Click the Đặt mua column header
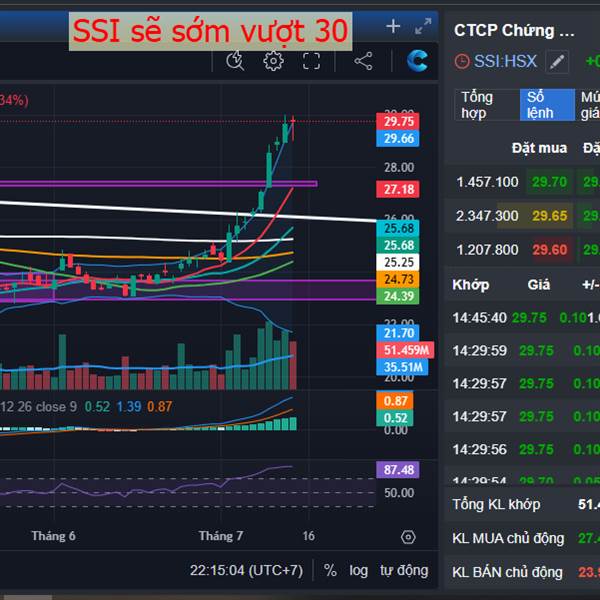The image size is (600, 600). click(x=539, y=148)
